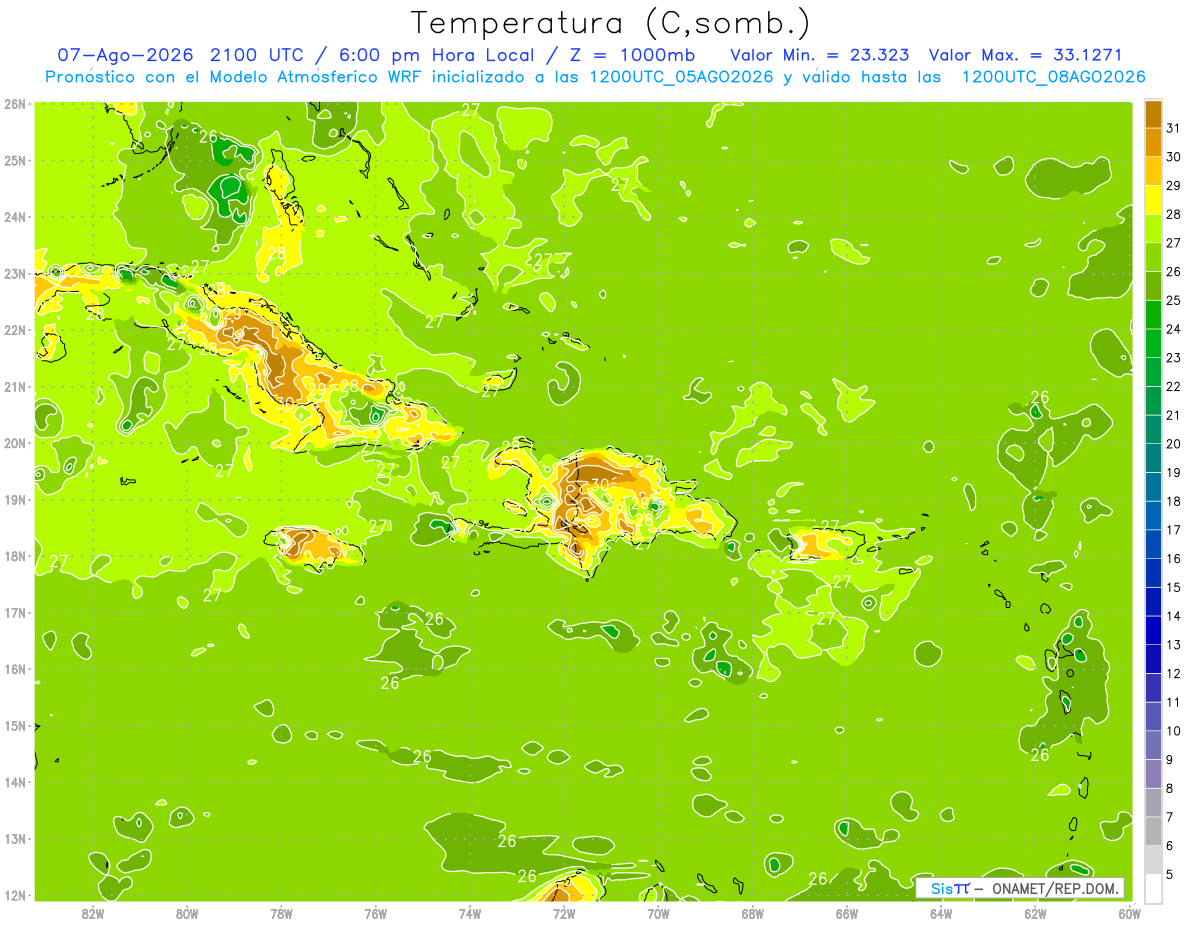This screenshot has height=927, width=1200.
Task: Click the gray legend swatch between 6 and 7
Action: 1153,831
